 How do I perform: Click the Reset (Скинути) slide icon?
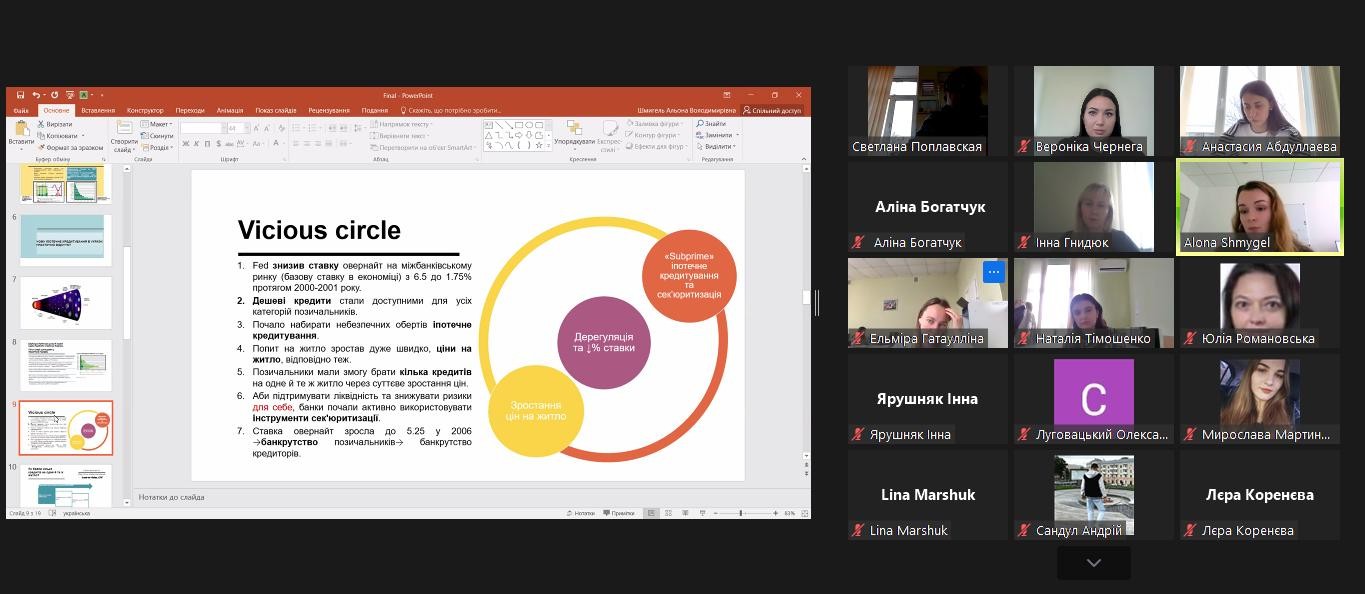[x=145, y=136]
